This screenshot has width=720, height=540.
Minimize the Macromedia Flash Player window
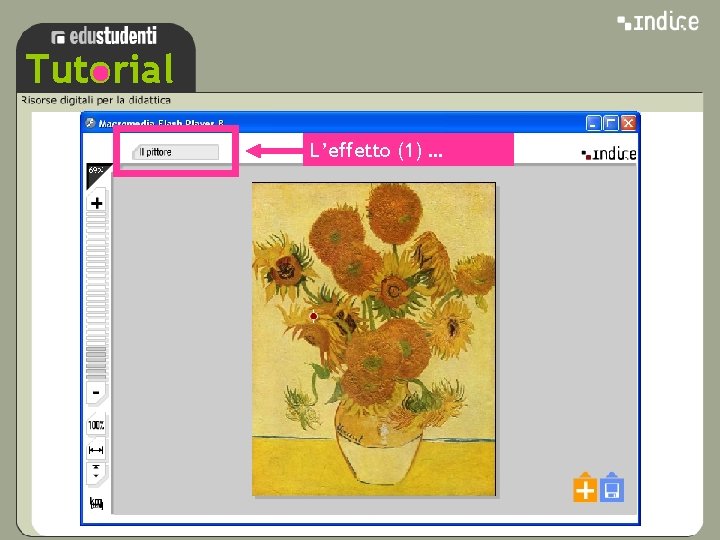593,123
